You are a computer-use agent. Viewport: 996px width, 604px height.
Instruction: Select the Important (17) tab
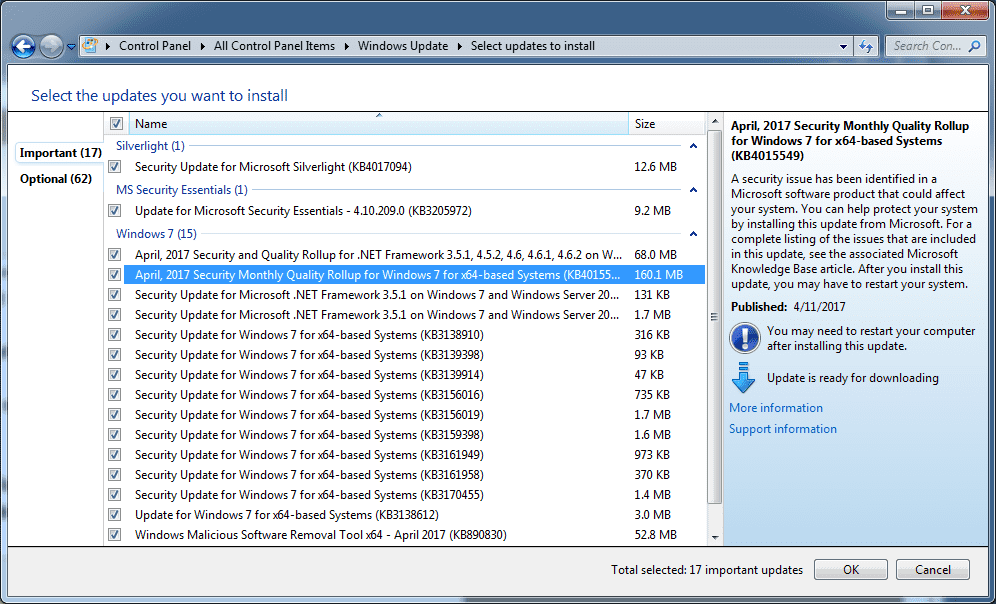[61, 153]
